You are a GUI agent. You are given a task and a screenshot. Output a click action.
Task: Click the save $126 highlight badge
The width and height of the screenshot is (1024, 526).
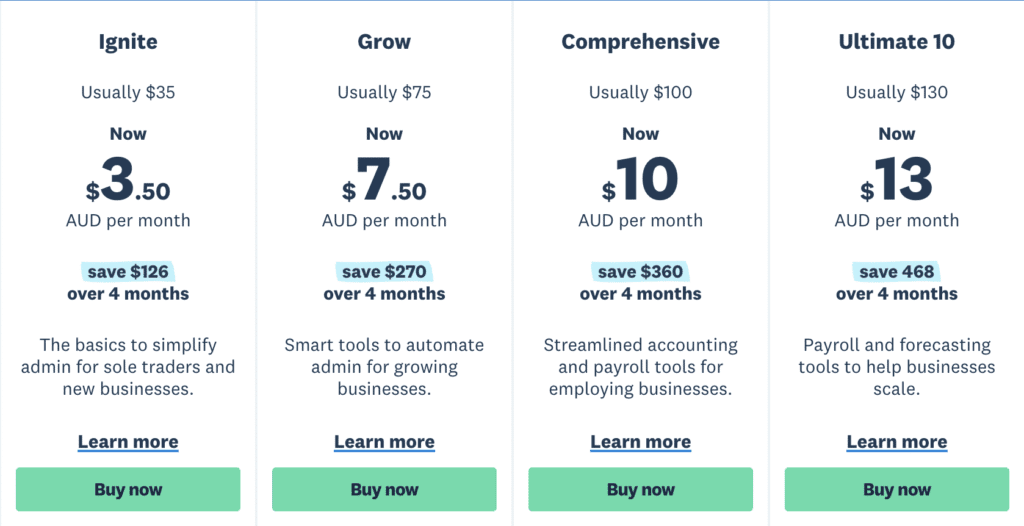click(x=128, y=271)
